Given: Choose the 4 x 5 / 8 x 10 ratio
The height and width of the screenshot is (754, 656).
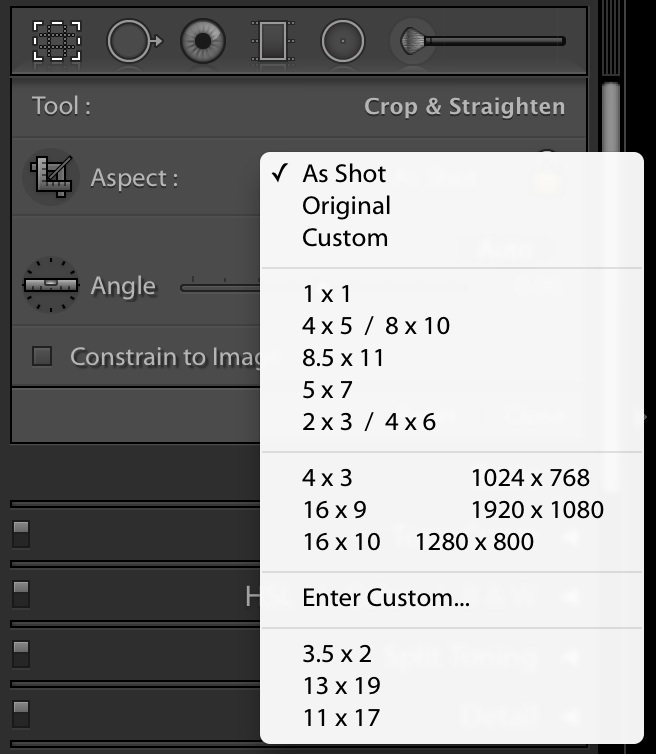Looking at the screenshot, I should 376,326.
